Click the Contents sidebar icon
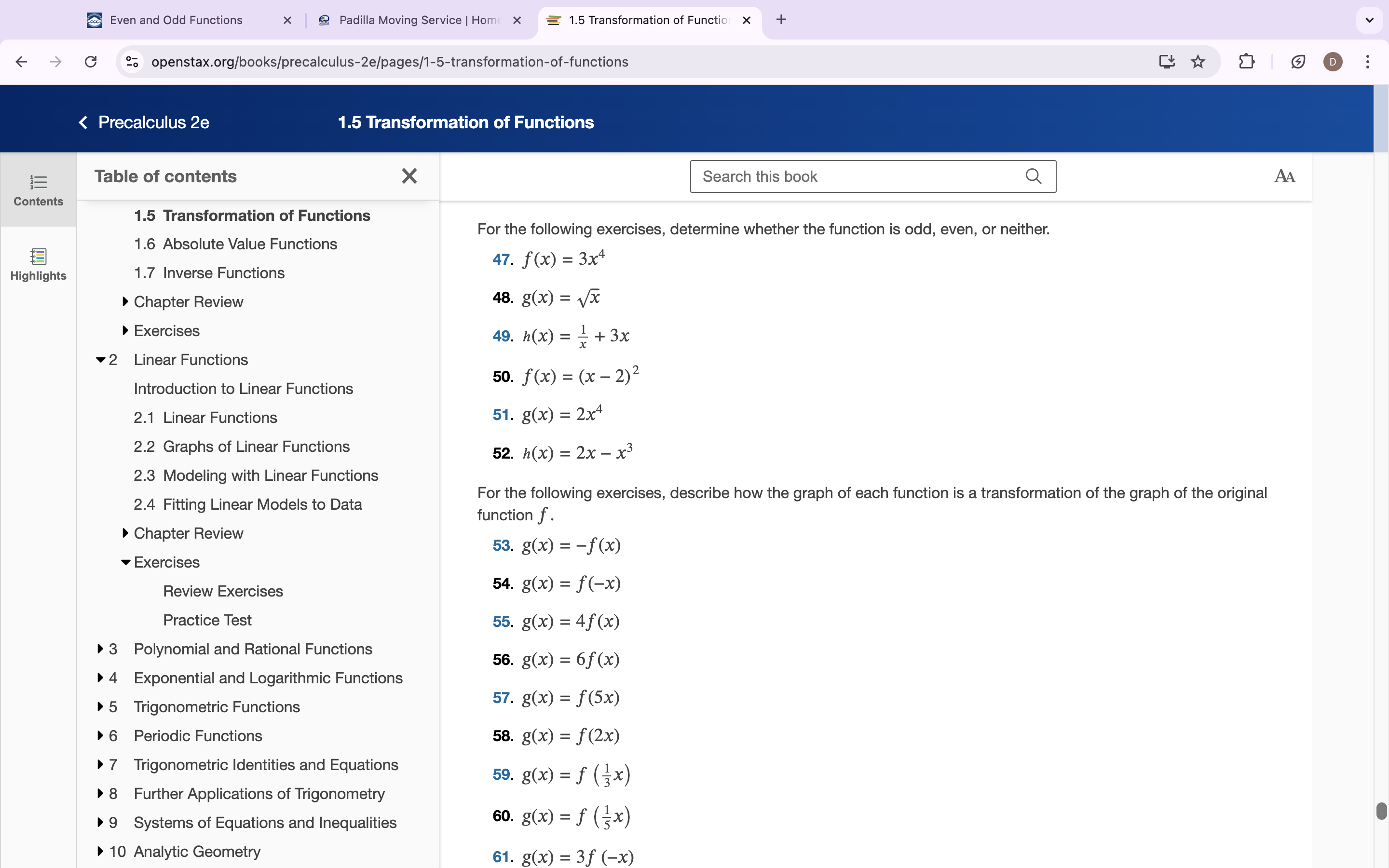 [x=38, y=190]
